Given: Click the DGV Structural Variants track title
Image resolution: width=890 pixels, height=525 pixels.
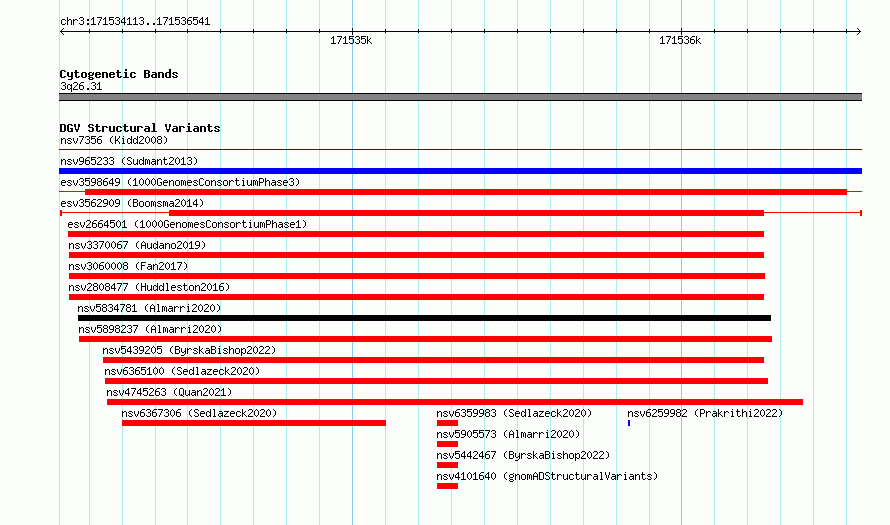Looking at the screenshot, I should [140, 128].
